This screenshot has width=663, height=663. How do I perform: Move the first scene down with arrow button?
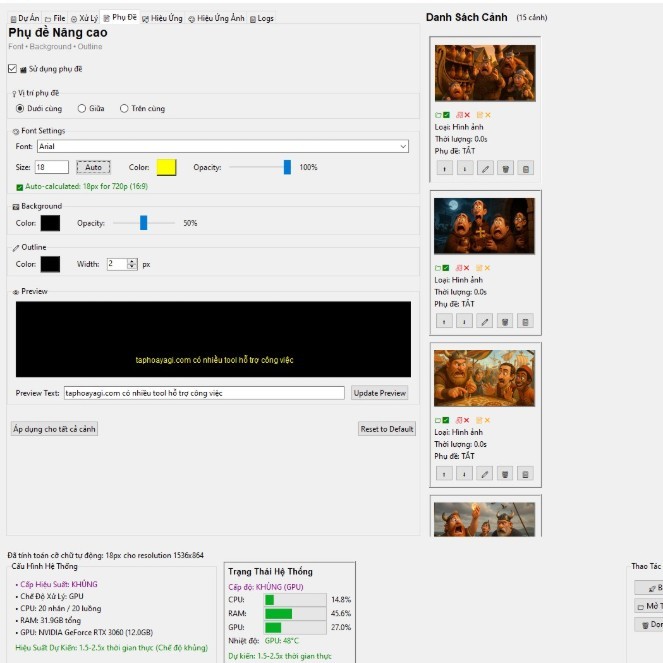[464, 169]
